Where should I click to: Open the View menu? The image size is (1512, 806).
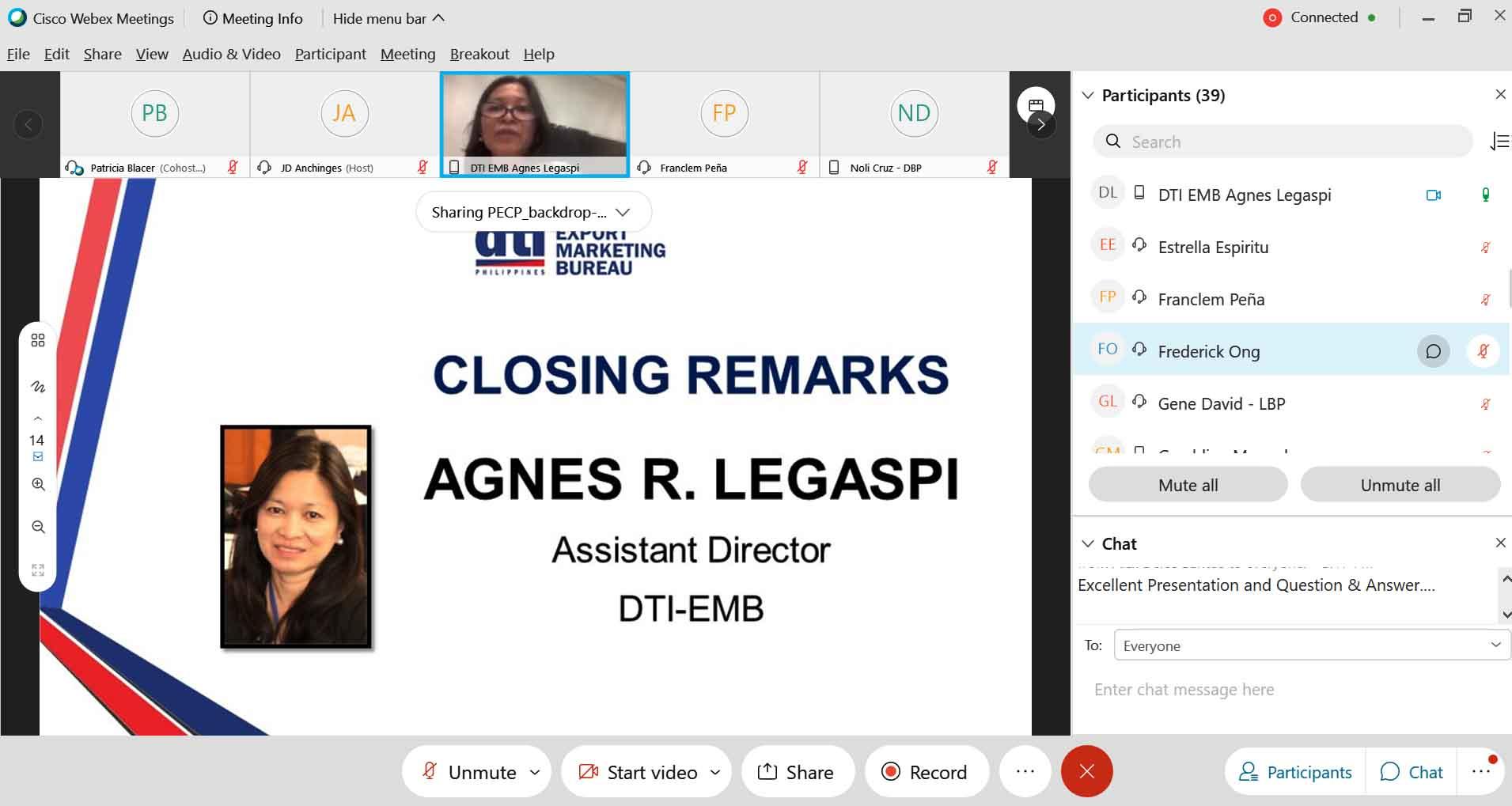pyautogui.click(x=152, y=54)
